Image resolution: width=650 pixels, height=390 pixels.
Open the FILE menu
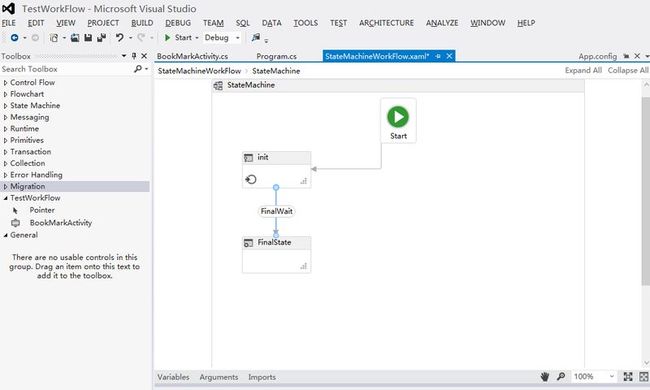coord(8,23)
